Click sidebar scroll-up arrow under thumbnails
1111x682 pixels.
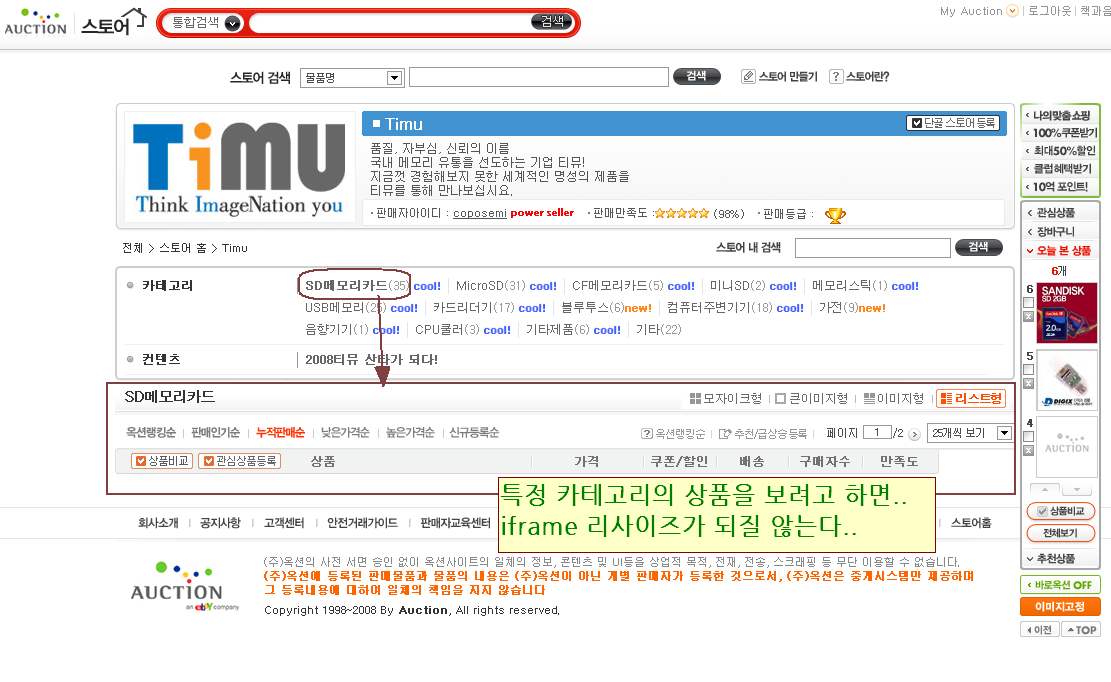(1044, 489)
